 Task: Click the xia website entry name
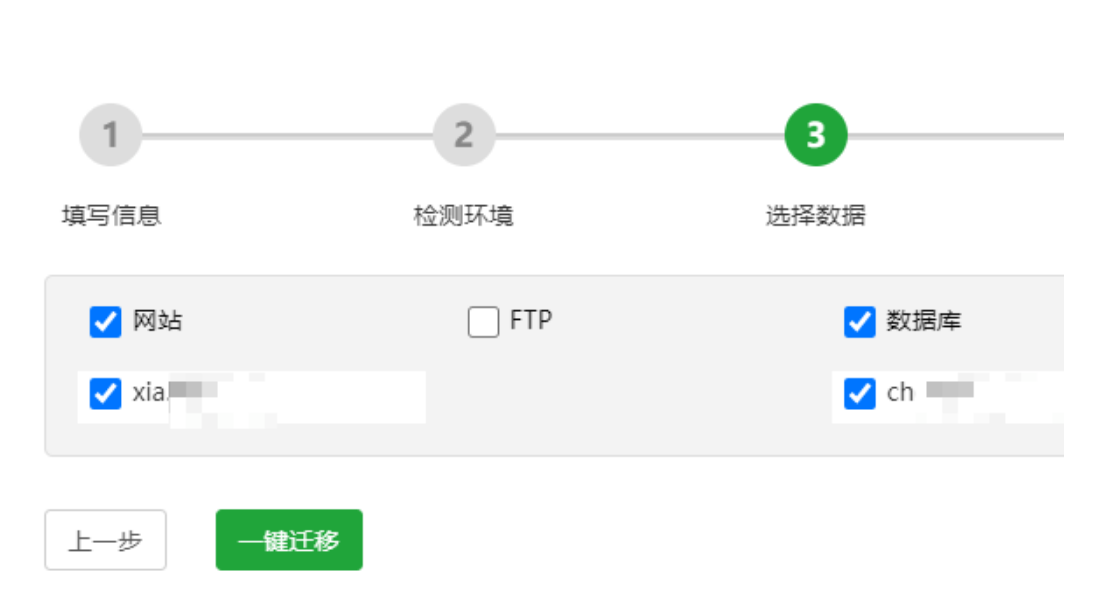[x=150, y=393]
